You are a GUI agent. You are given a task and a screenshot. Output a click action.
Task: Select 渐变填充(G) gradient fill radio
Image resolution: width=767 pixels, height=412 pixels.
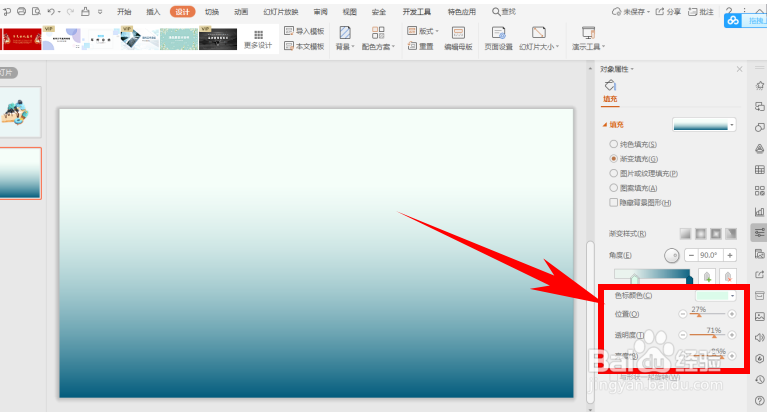click(613, 159)
